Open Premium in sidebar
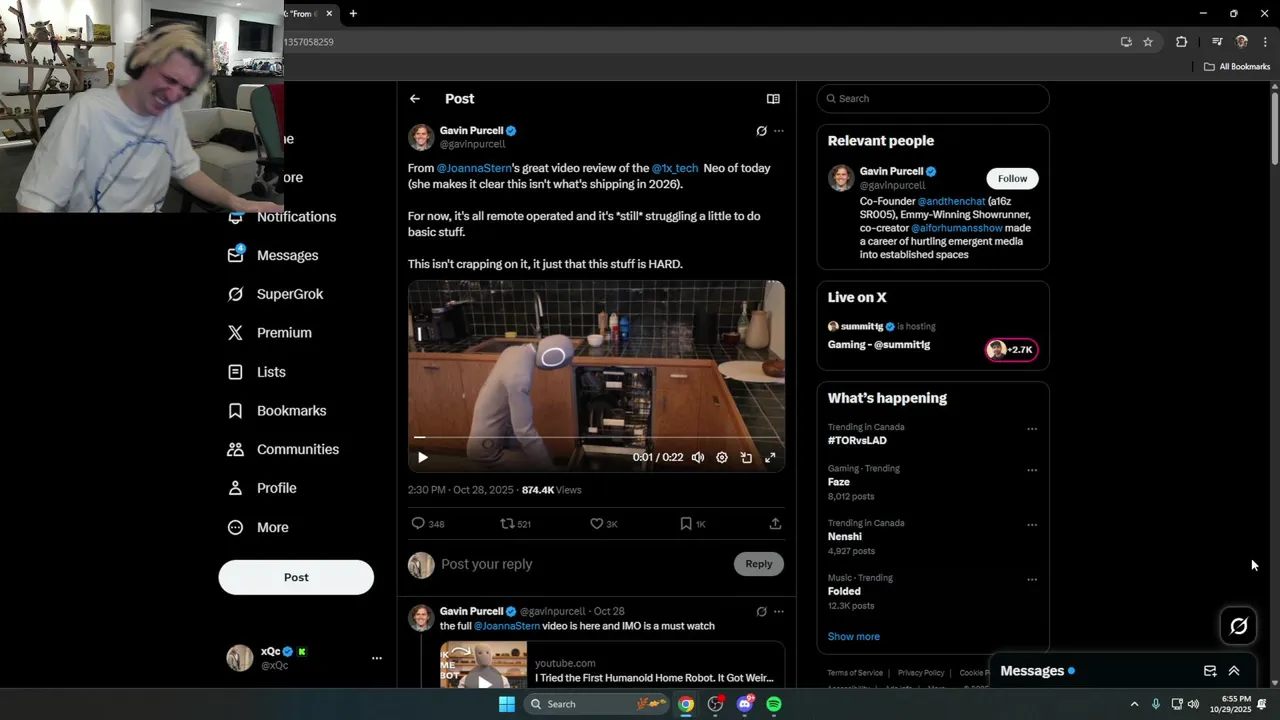Image resolution: width=1280 pixels, height=720 pixels. (x=269, y=333)
